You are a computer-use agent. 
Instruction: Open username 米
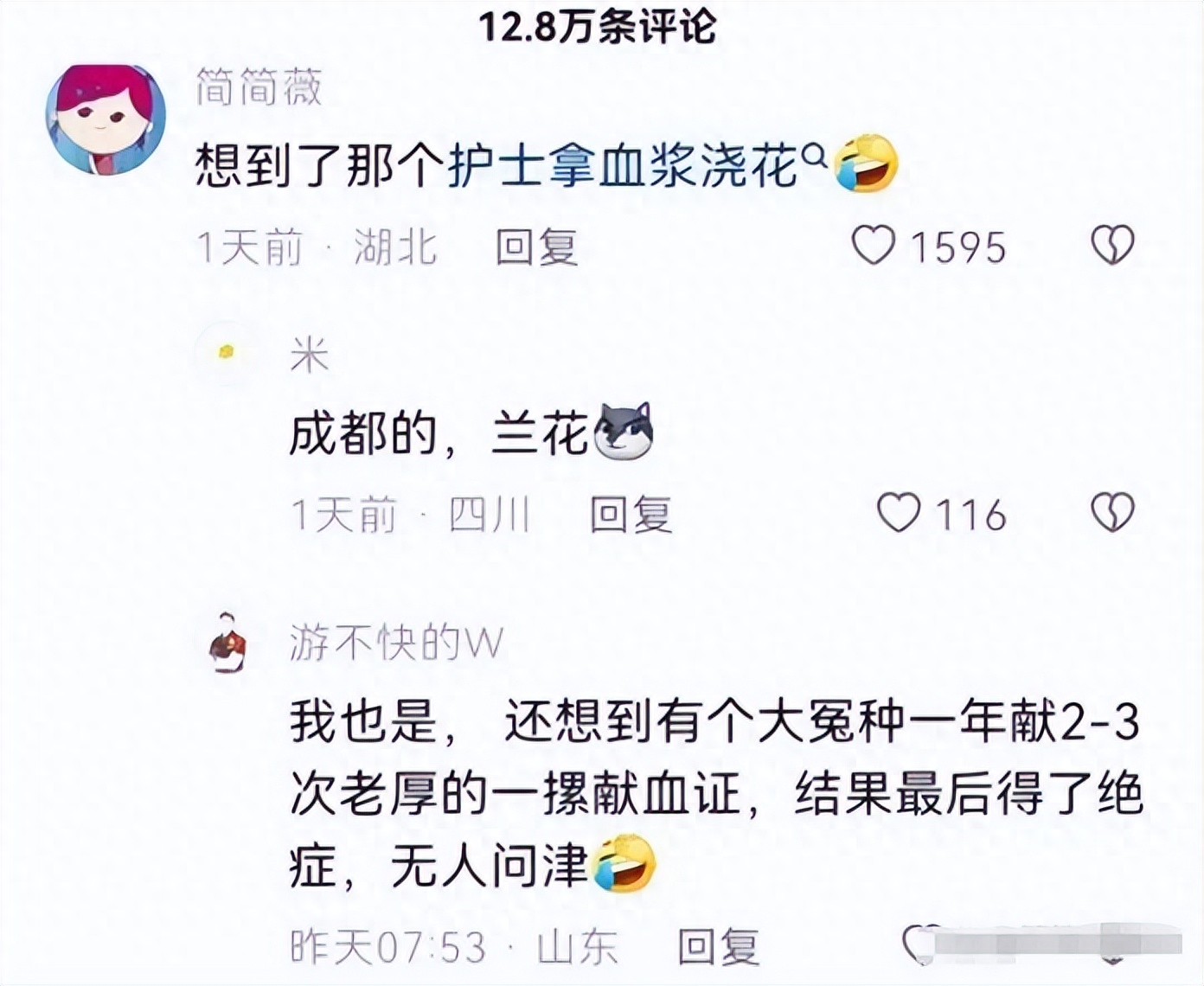tap(310, 355)
